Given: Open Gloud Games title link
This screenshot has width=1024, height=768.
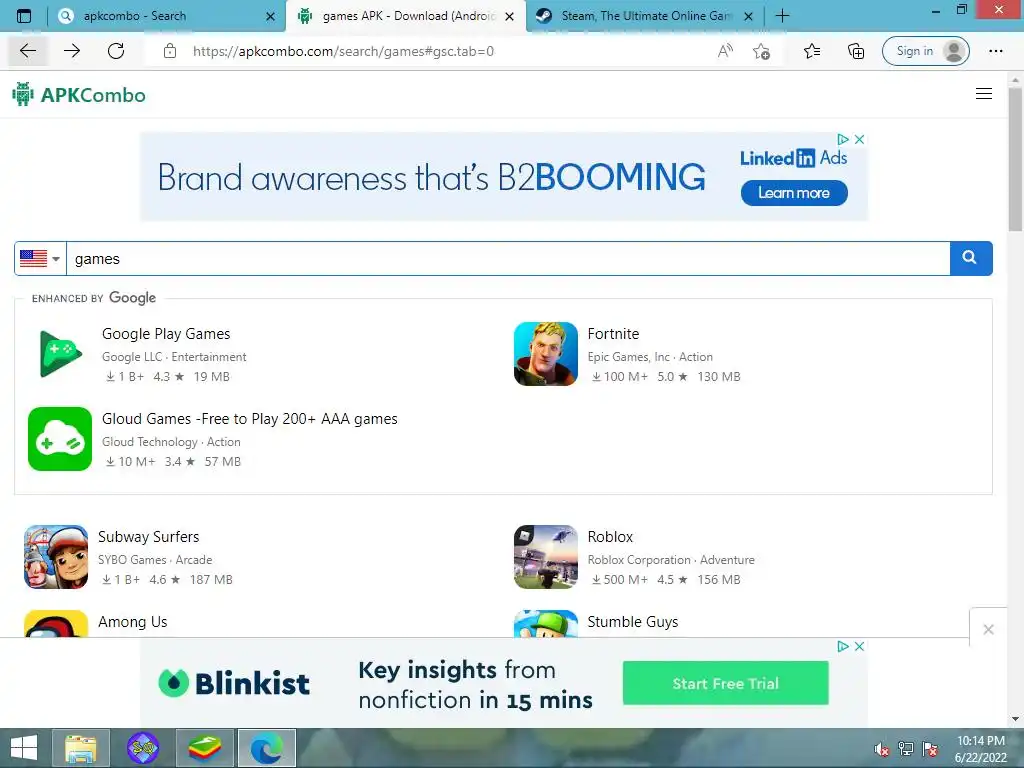Looking at the screenshot, I should click(249, 419).
